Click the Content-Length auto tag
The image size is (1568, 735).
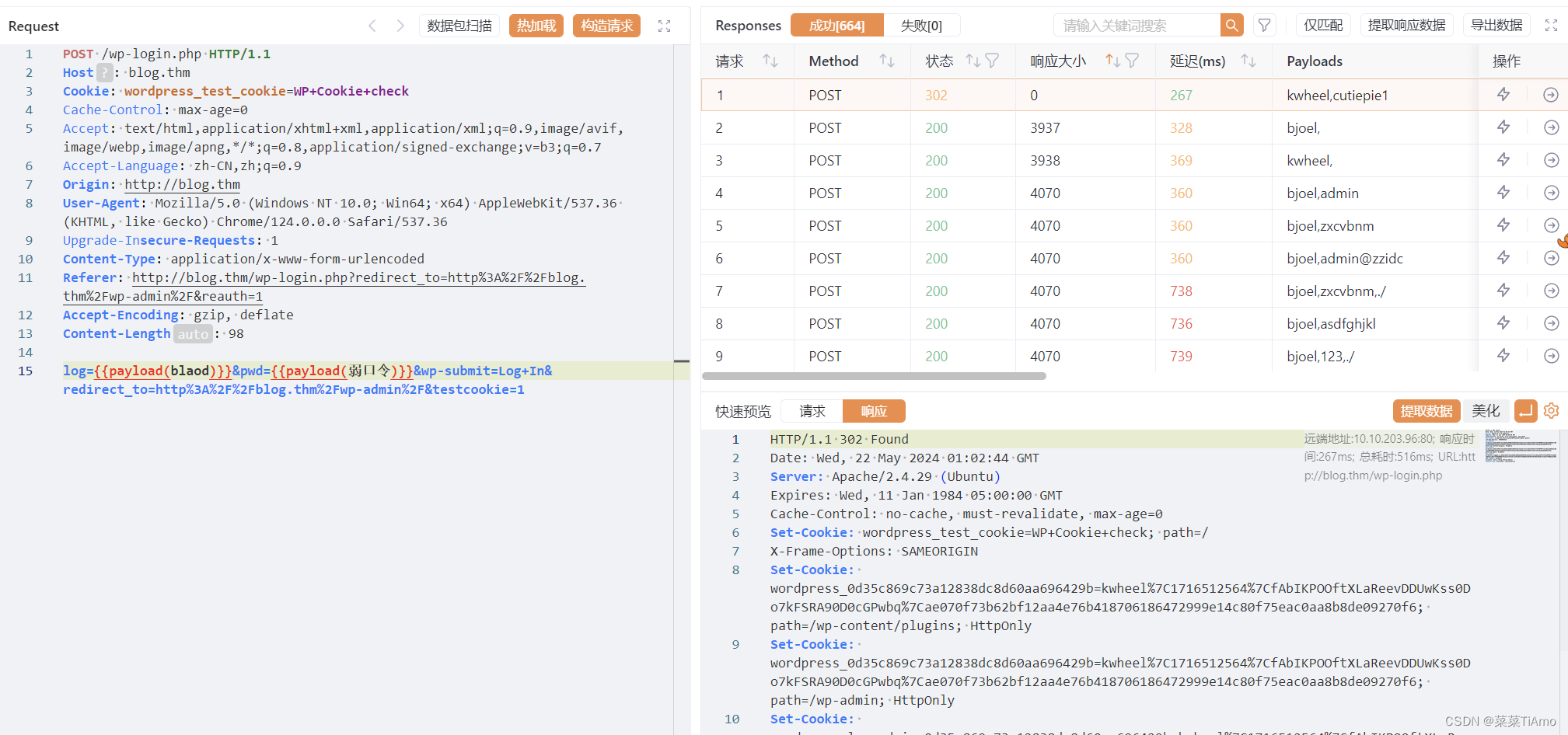(x=193, y=333)
